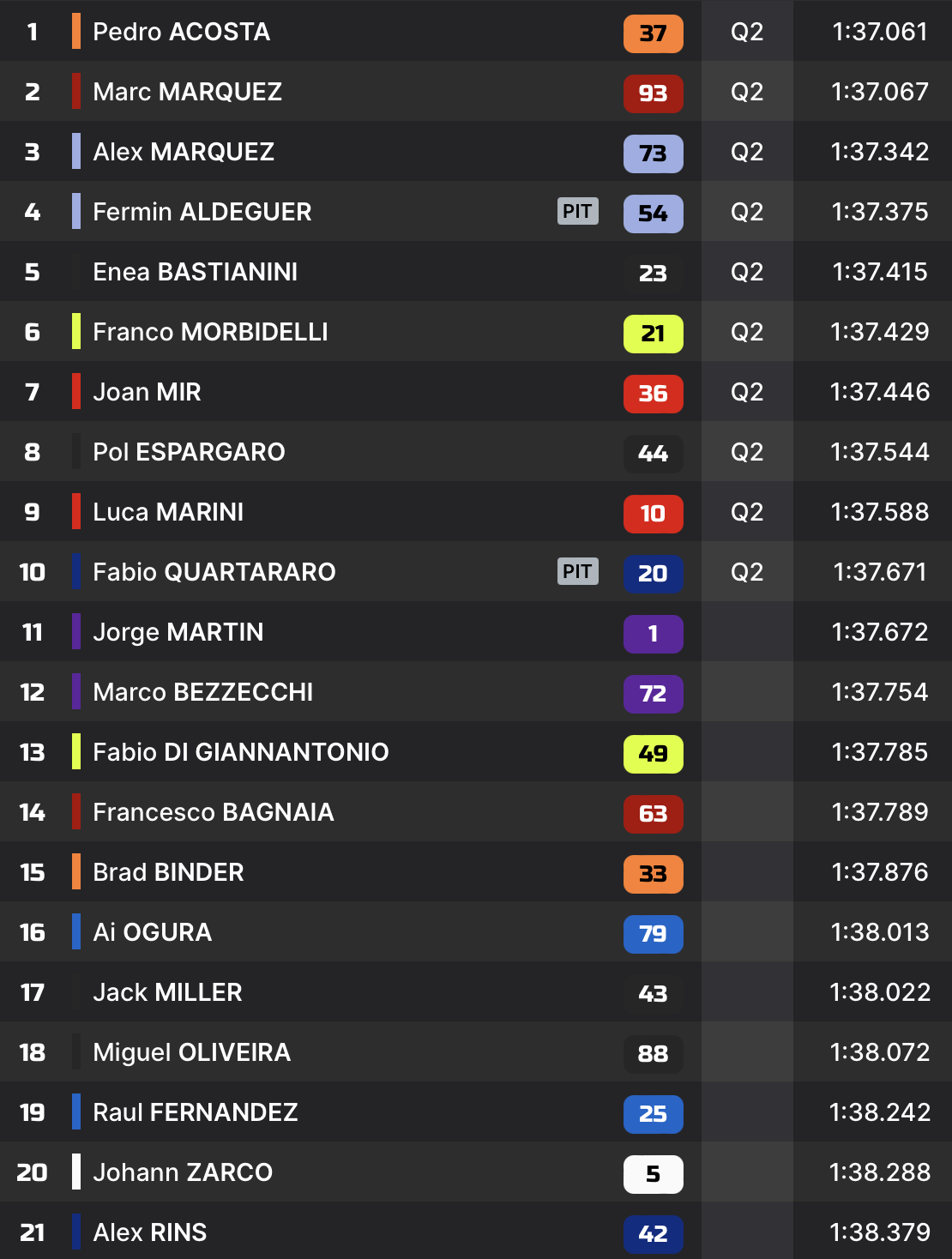Click position number 12
The width and height of the screenshot is (952, 1259).
(x=33, y=692)
